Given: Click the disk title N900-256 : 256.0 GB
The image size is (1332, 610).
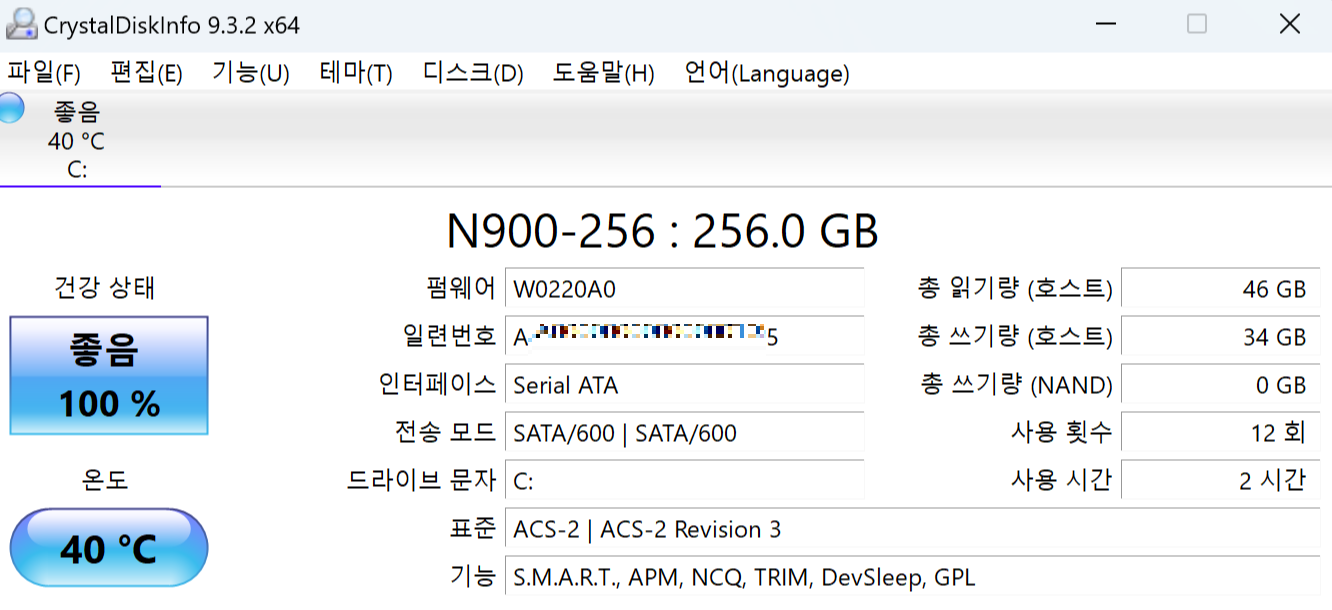Looking at the screenshot, I should 662,232.
